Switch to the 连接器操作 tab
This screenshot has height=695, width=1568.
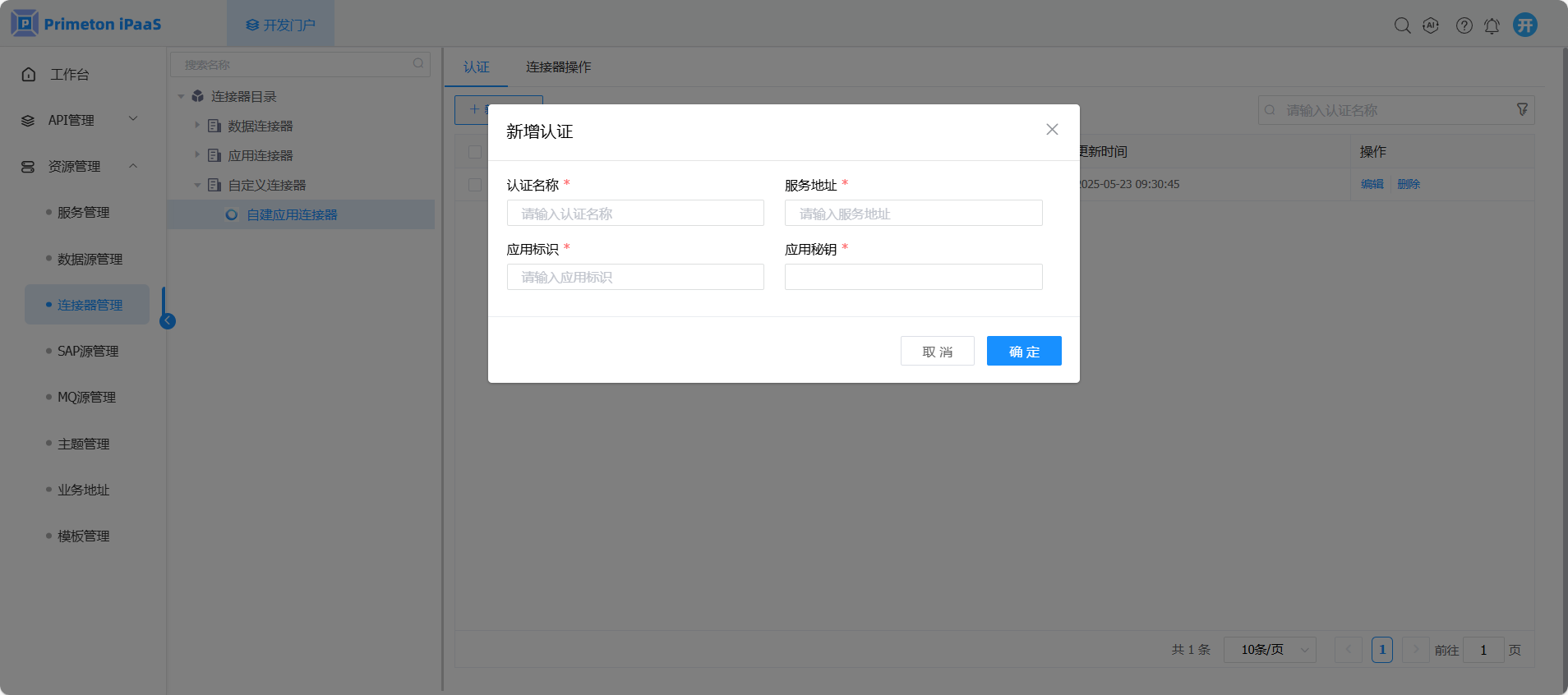point(558,67)
